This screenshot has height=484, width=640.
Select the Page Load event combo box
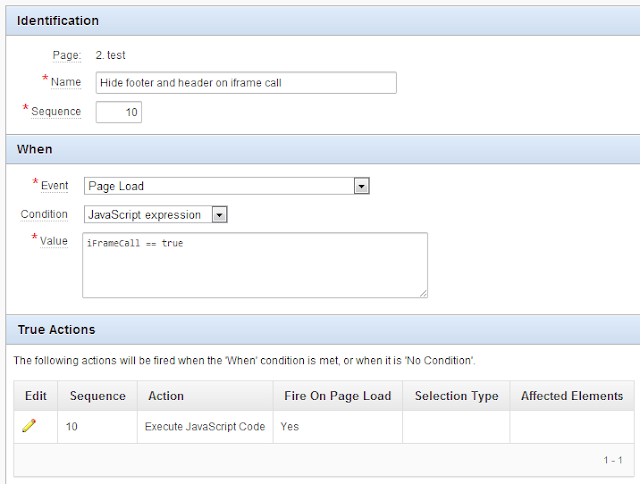(x=227, y=186)
